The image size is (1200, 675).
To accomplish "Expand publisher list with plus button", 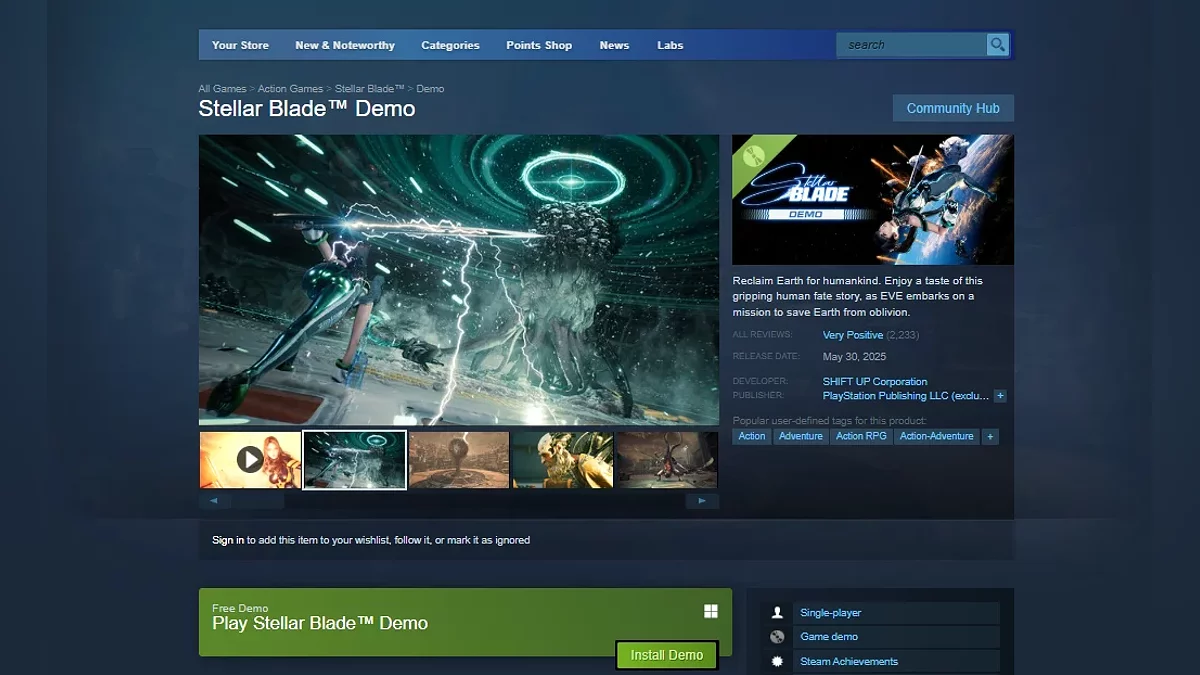I will point(1000,396).
